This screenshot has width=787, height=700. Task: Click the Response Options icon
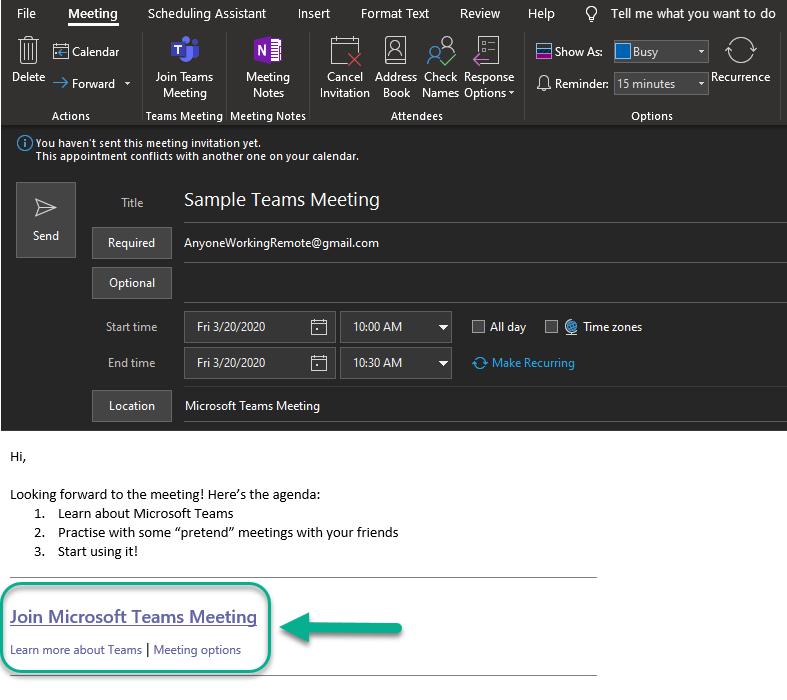[x=486, y=50]
